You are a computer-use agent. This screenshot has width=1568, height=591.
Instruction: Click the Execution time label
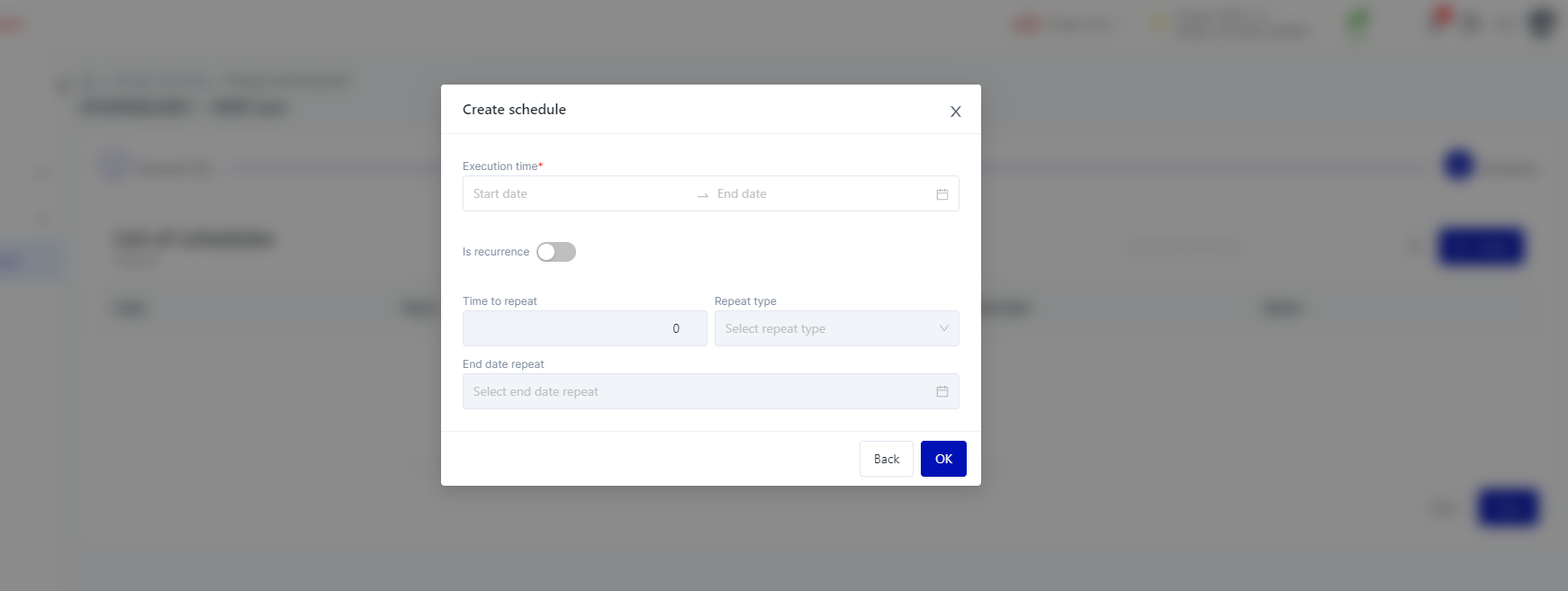click(500, 166)
